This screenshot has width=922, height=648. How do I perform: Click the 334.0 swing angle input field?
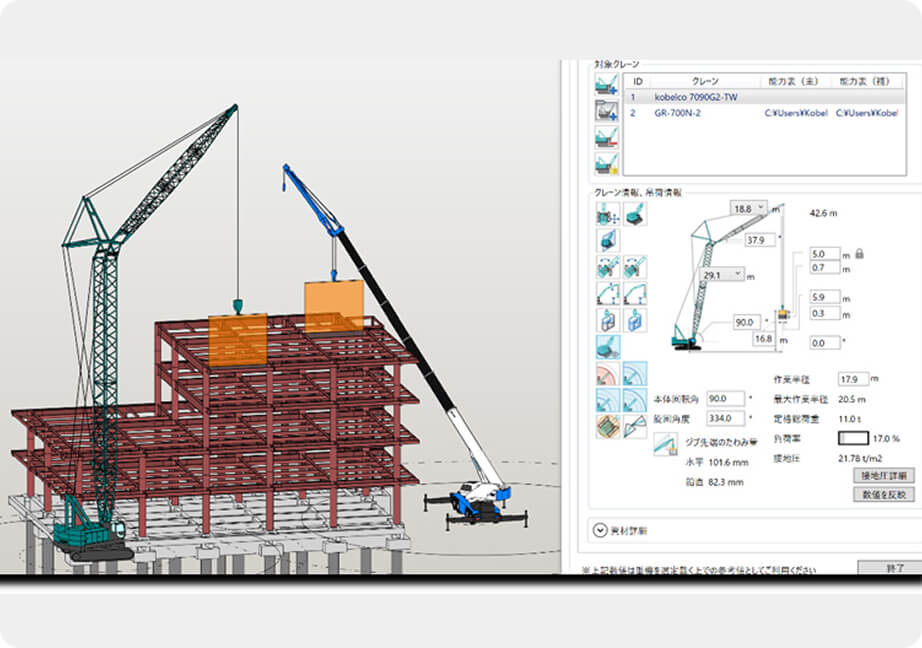click(x=724, y=418)
